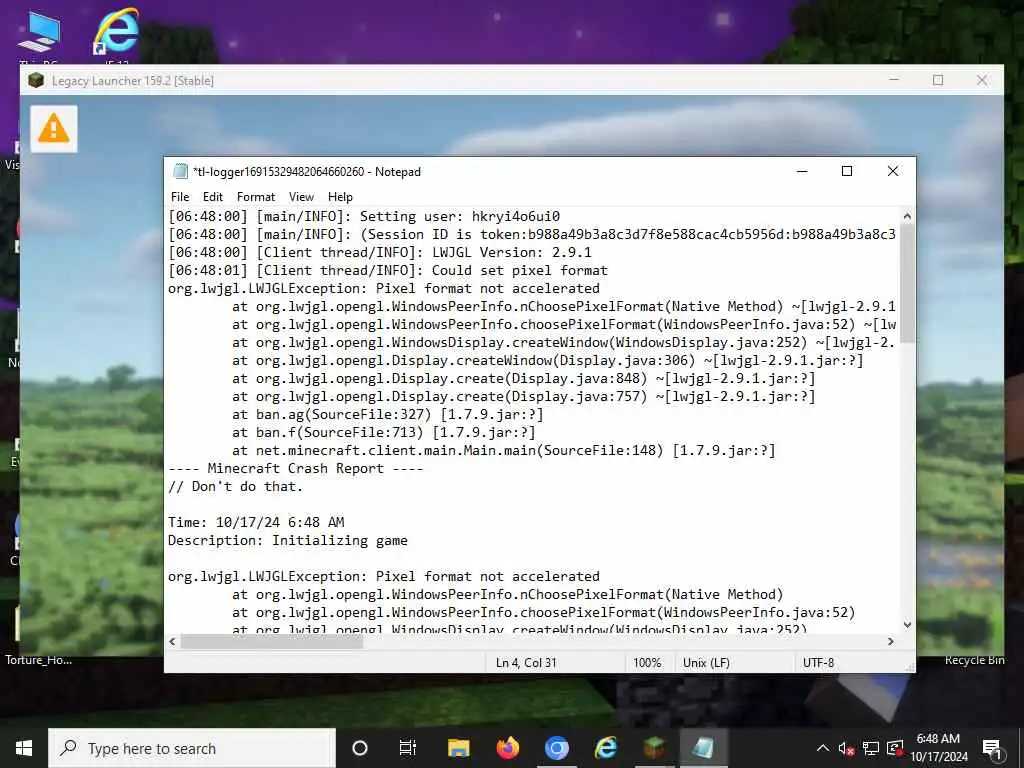Minimize the Notepad window
This screenshot has height=768, width=1024.
pos(803,171)
